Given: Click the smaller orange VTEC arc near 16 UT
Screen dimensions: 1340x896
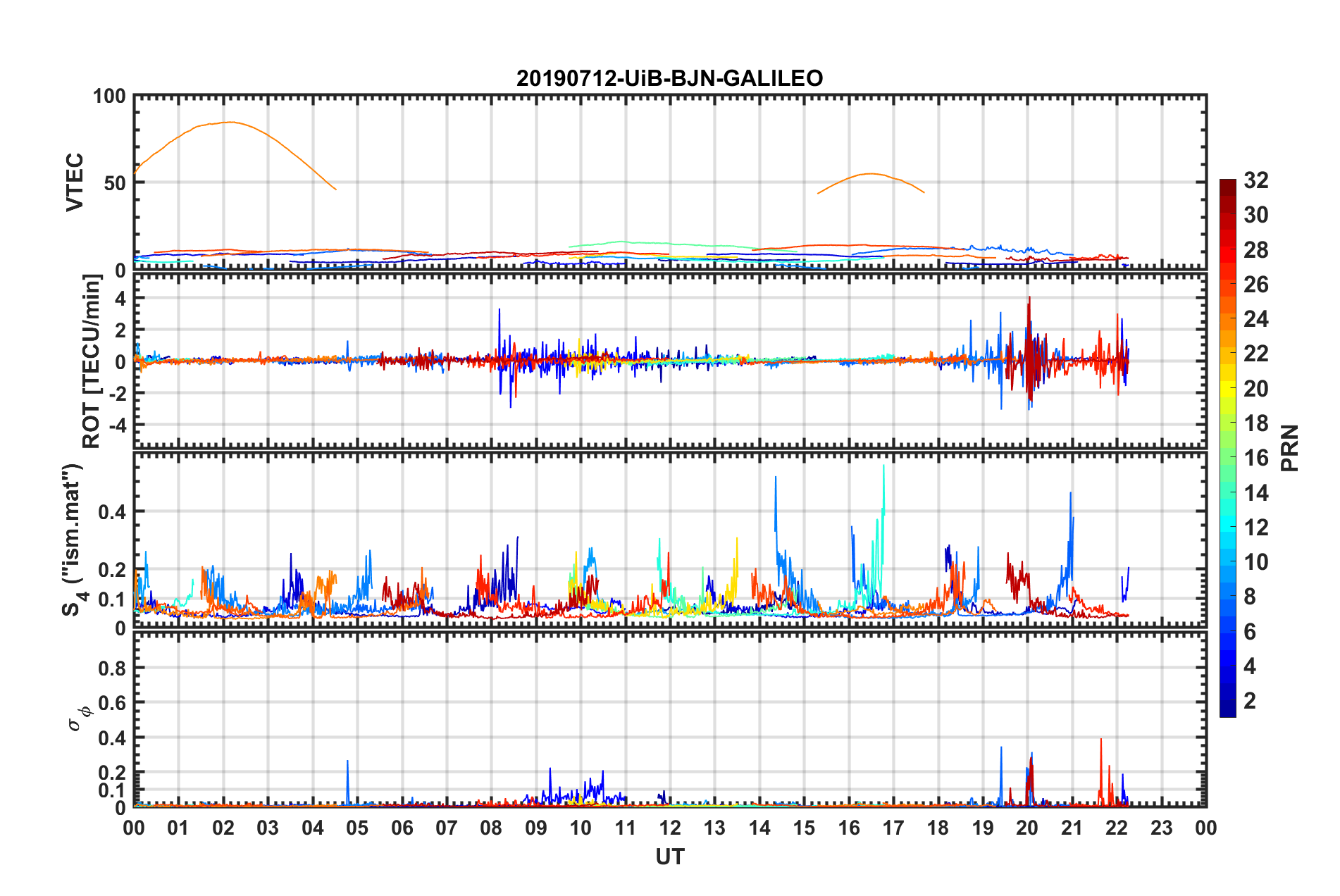Looking at the screenshot, I should coord(871,174).
